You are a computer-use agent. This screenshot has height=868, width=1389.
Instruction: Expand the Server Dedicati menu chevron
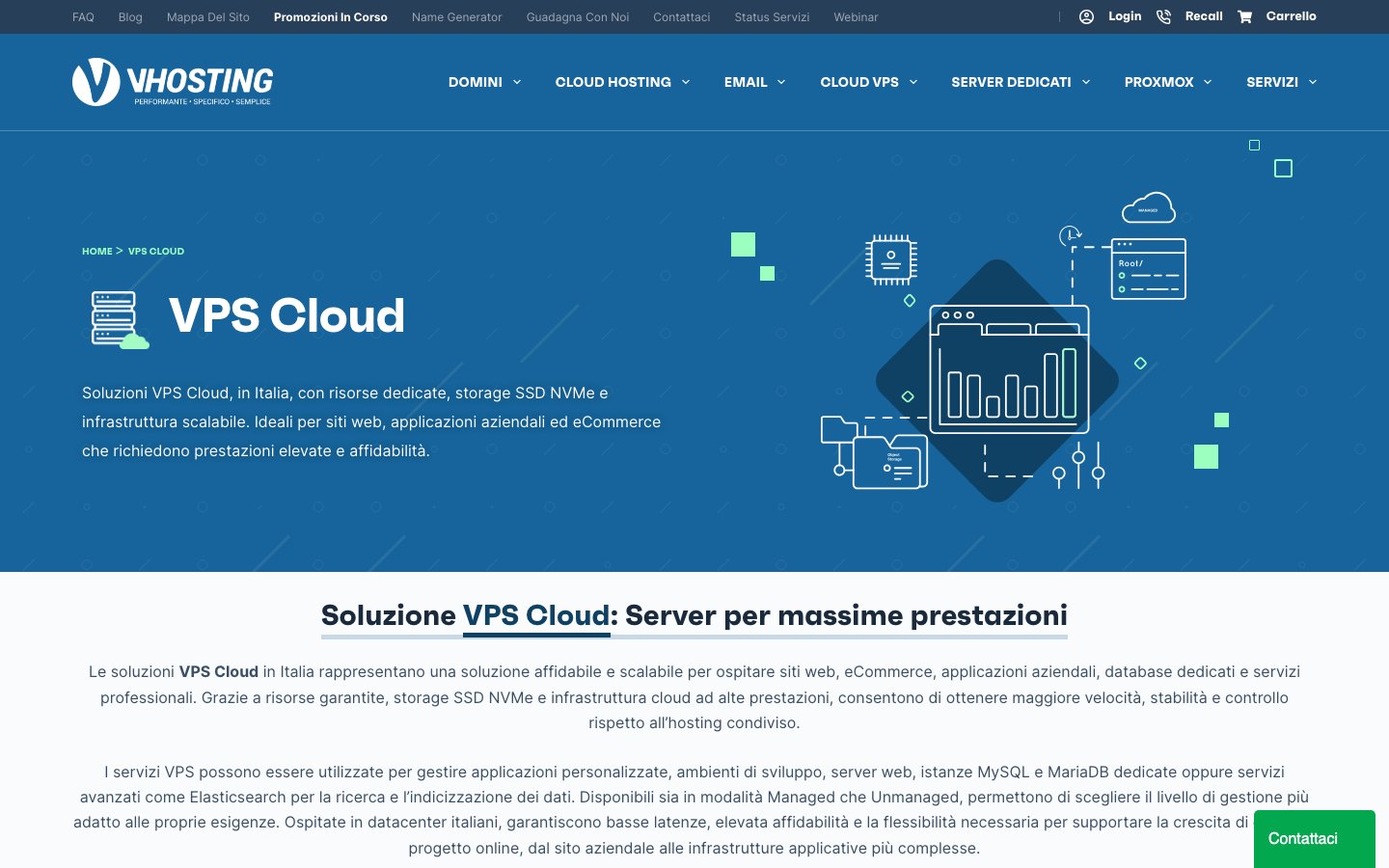pyautogui.click(x=1086, y=82)
